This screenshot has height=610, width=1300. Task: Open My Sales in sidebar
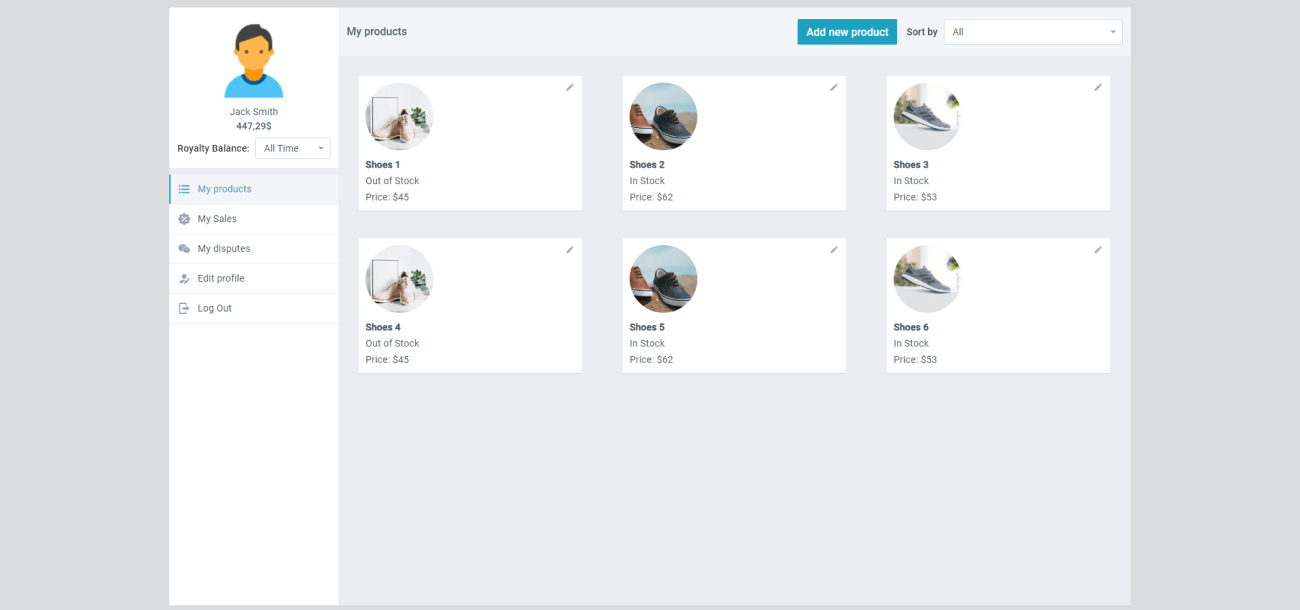(254, 219)
